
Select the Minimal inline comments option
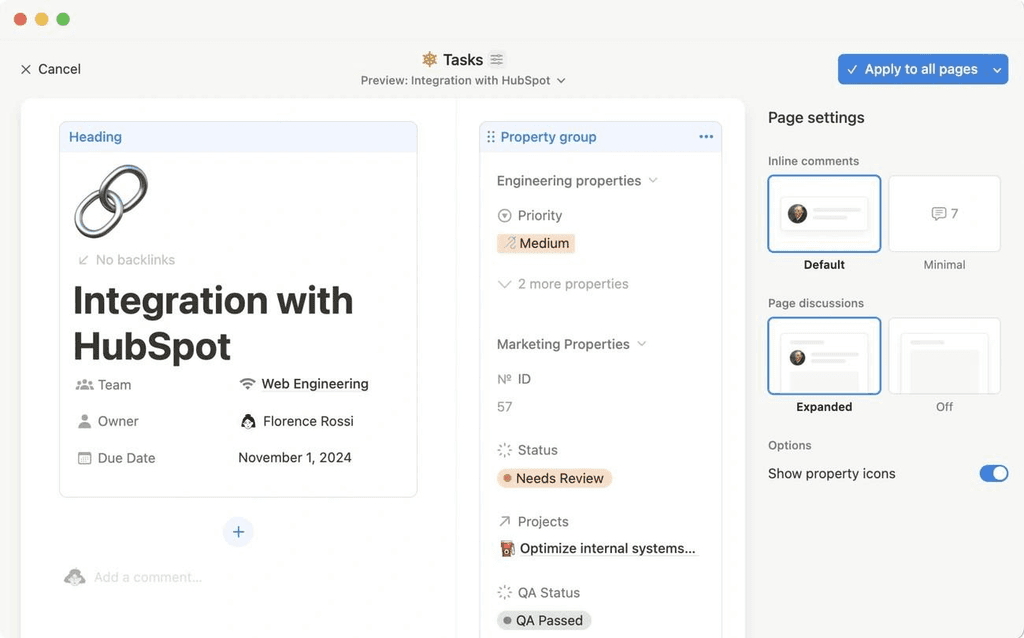(943, 213)
